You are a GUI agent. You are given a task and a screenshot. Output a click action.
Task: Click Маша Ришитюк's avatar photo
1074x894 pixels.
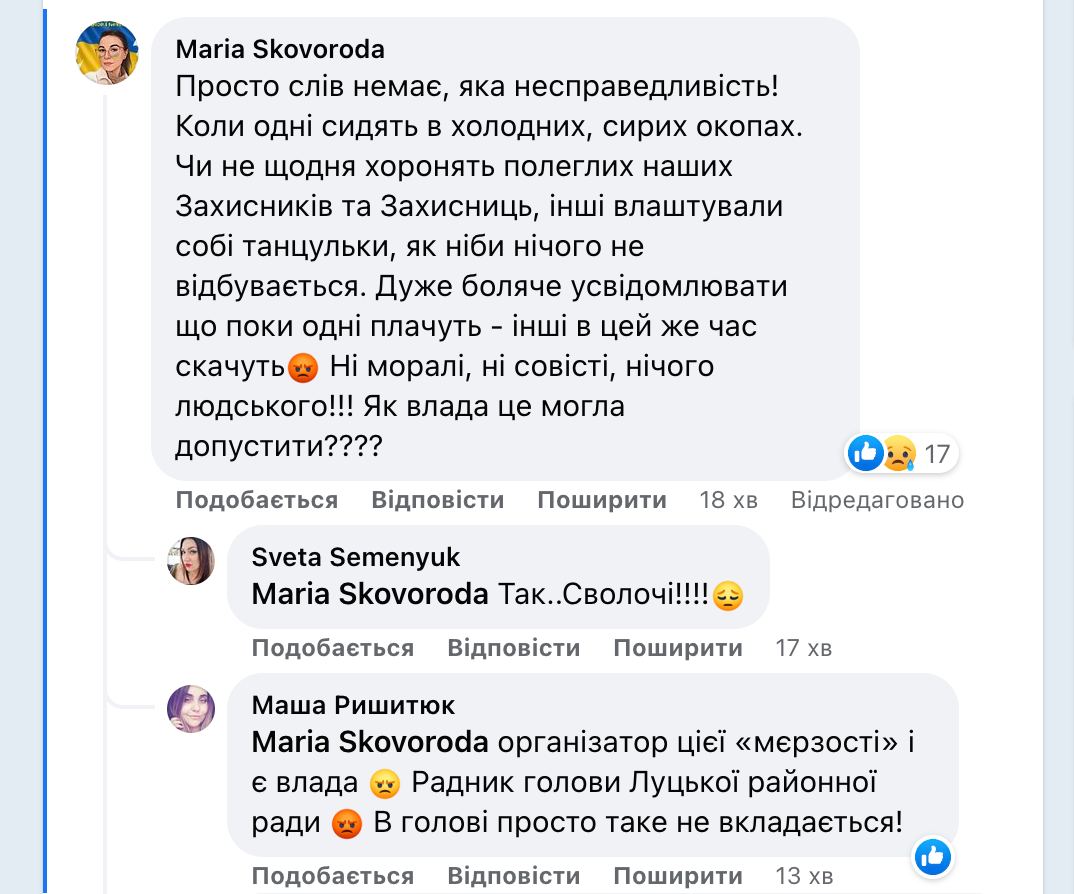coord(190,709)
